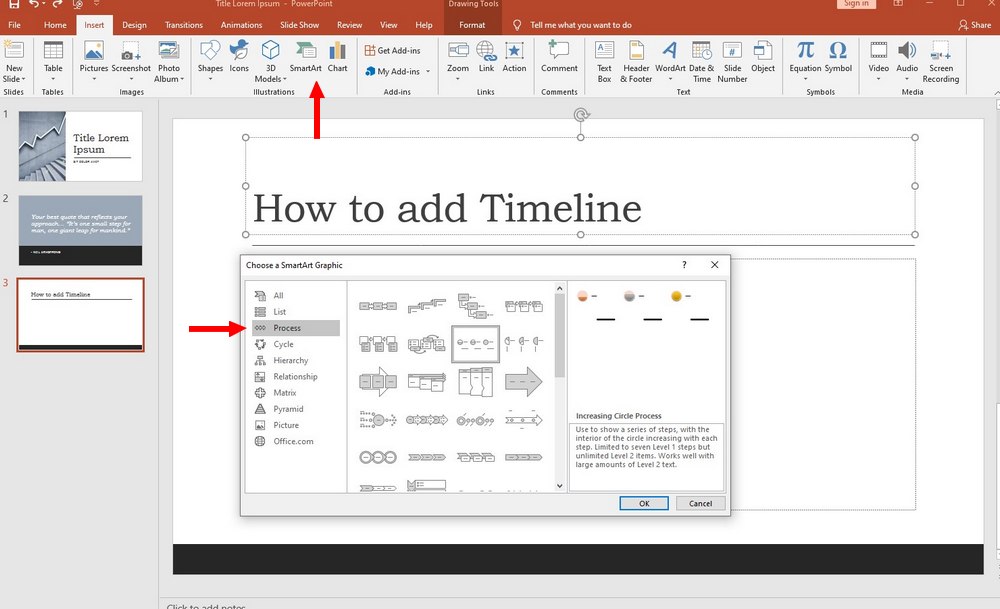Click the SmartArt icon in the ribbon

[304, 57]
